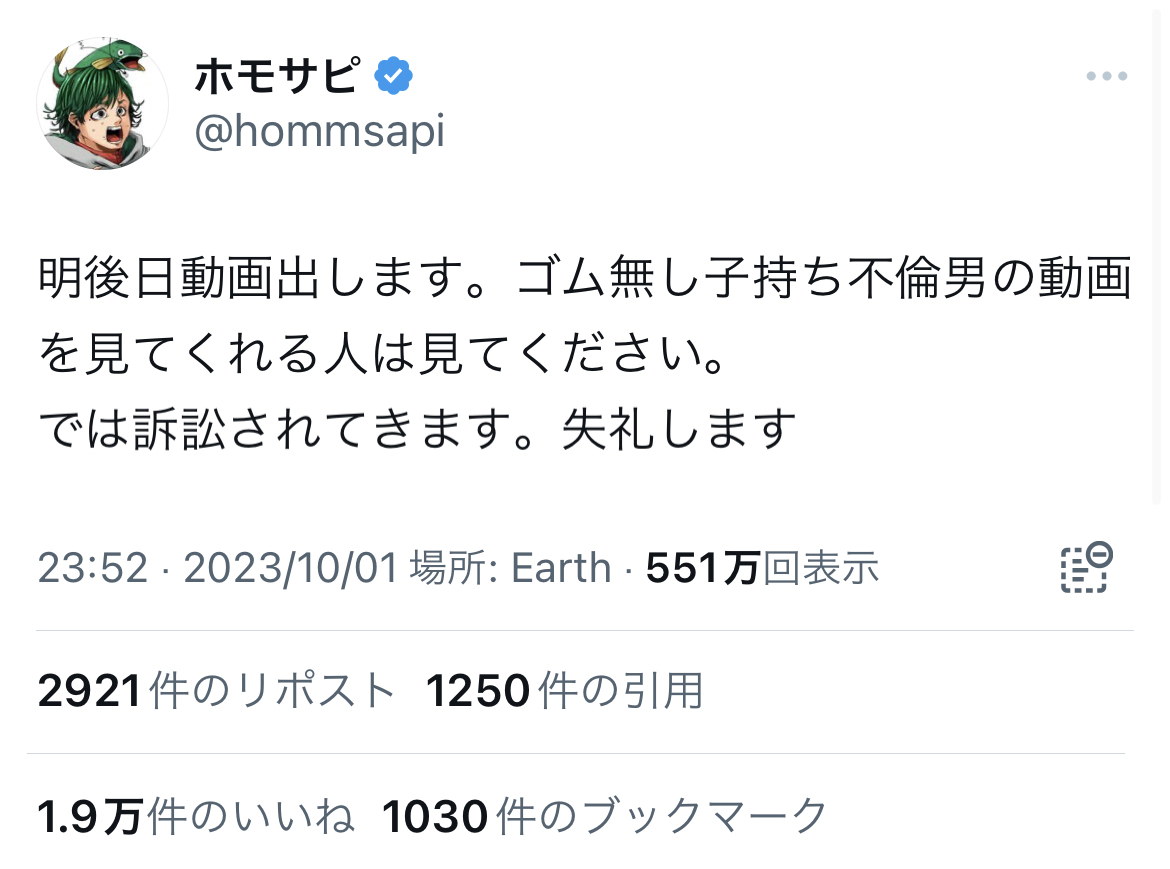1170x869 pixels.
Task: Click the 23:52 post time
Action: (x=92, y=569)
